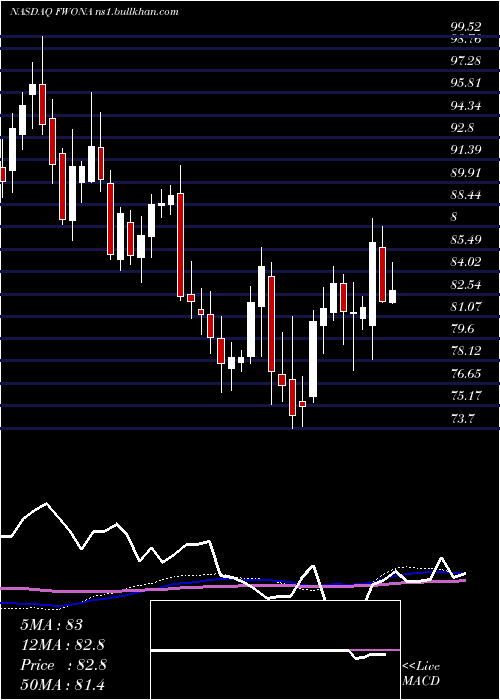The height and width of the screenshot is (700, 500).
Task: Click the last white candlestick on the right
Action: (x=392, y=296)
